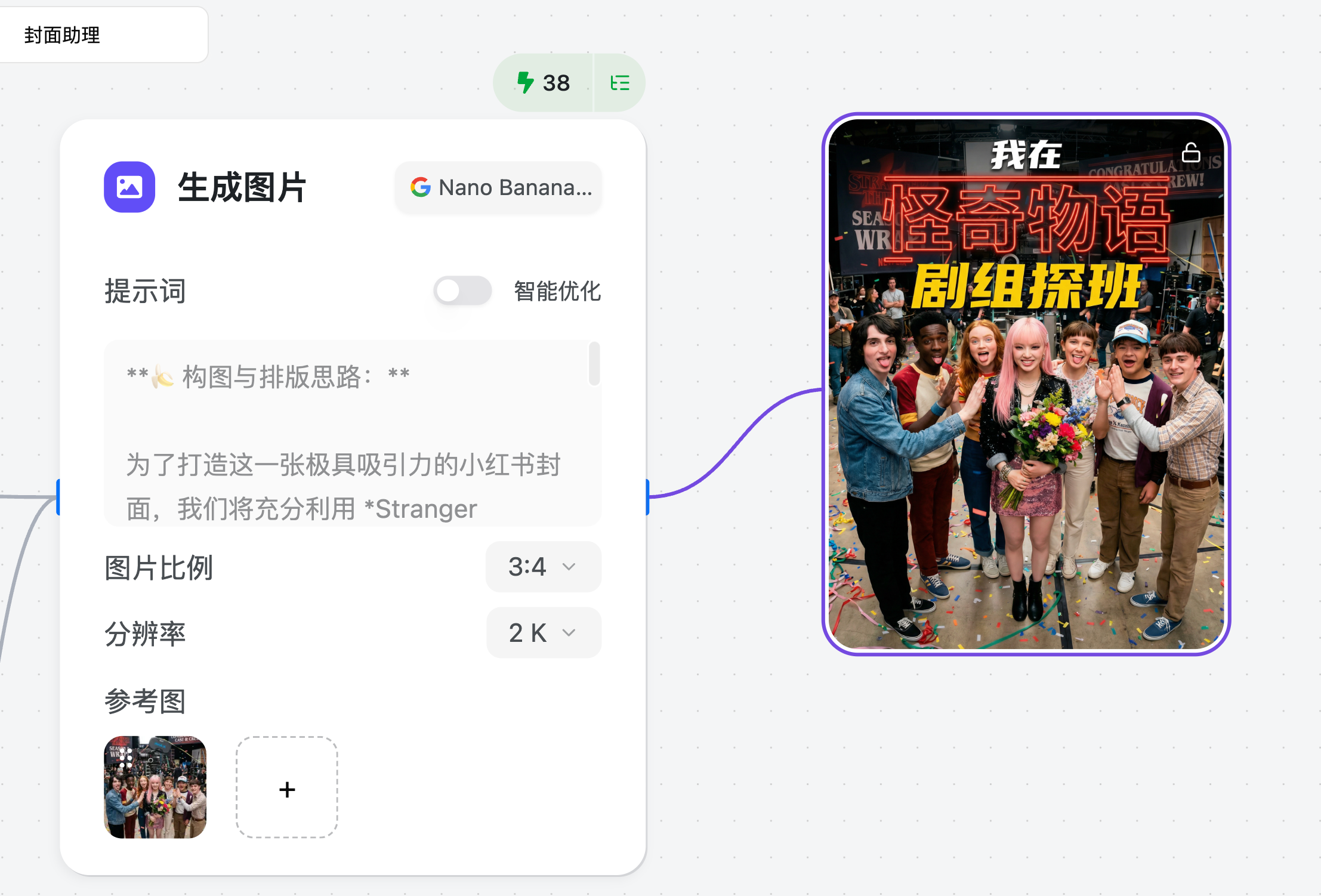Click the plus icon to add reference image
This screenshot has width=1321, height=896.
click(x=287, y=789)
